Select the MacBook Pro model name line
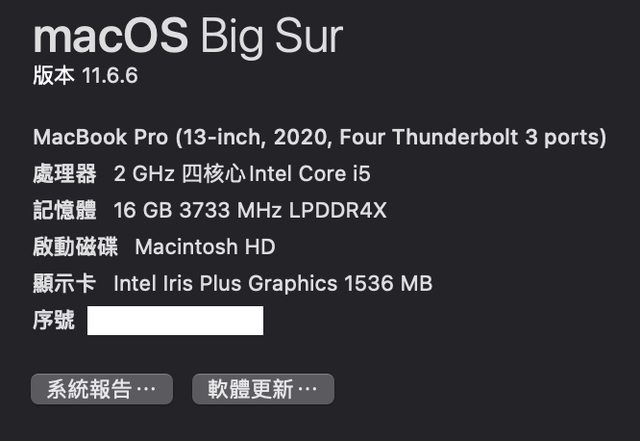Image resolution: width=640 pixels, height=441 pixels. click(x=320, y=137)
